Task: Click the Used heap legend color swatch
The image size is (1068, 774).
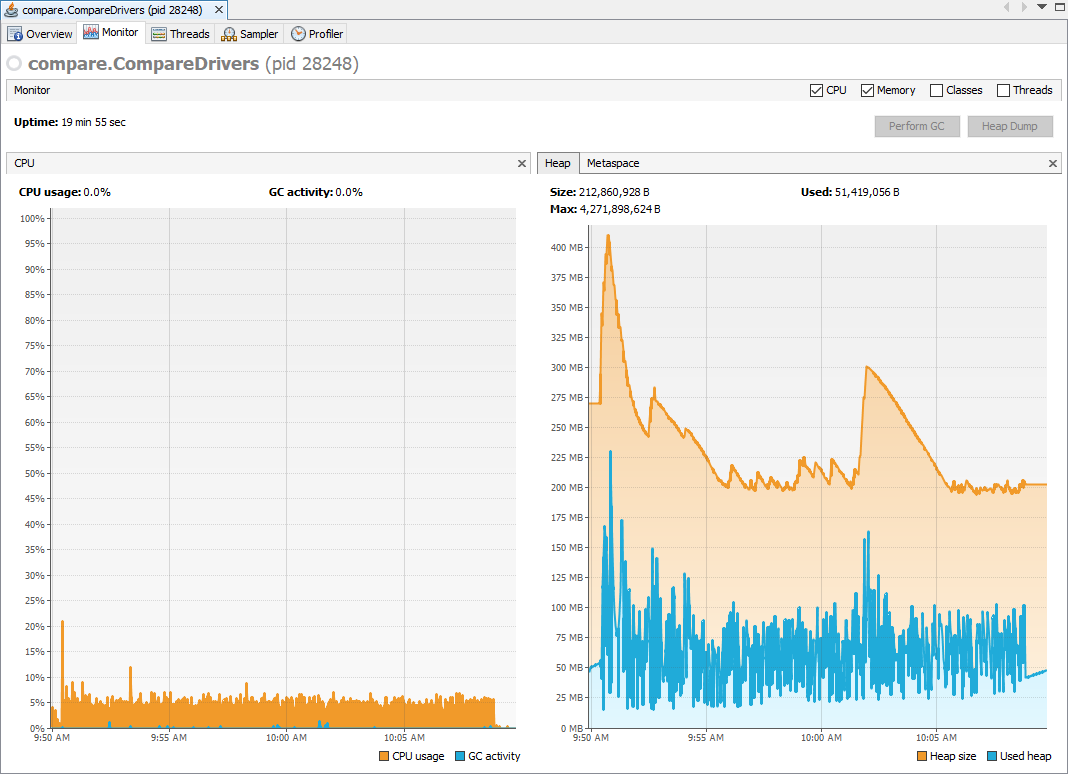Action: 992,756
